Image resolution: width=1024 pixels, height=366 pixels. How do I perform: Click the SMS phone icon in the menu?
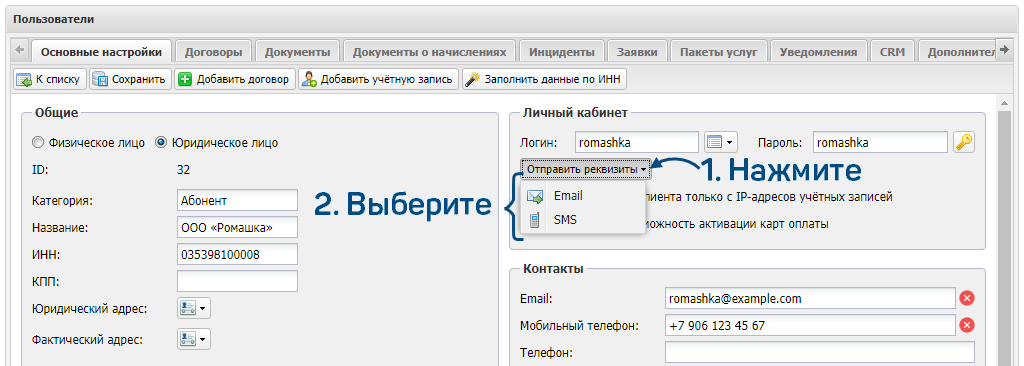535,220
